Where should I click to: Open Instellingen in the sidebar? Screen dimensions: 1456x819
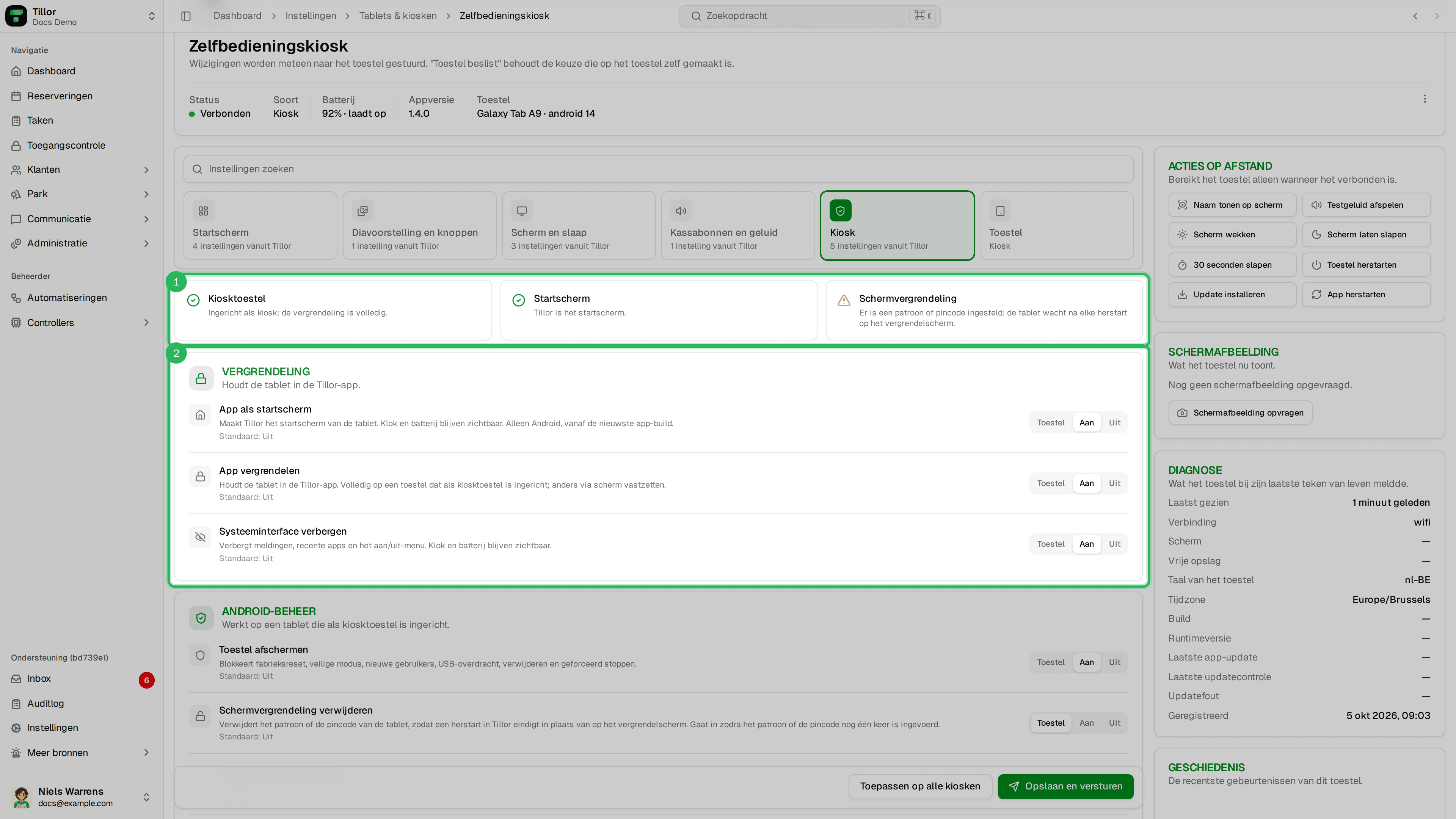tap(82, 728)
